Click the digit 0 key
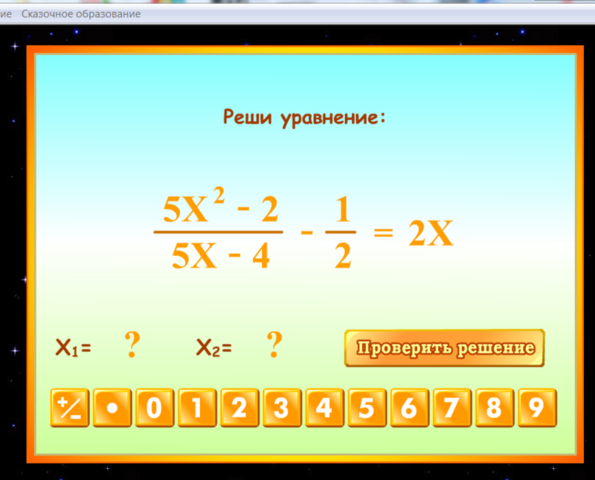This screenshot has height=480, width=595. (x=155, y=408)
